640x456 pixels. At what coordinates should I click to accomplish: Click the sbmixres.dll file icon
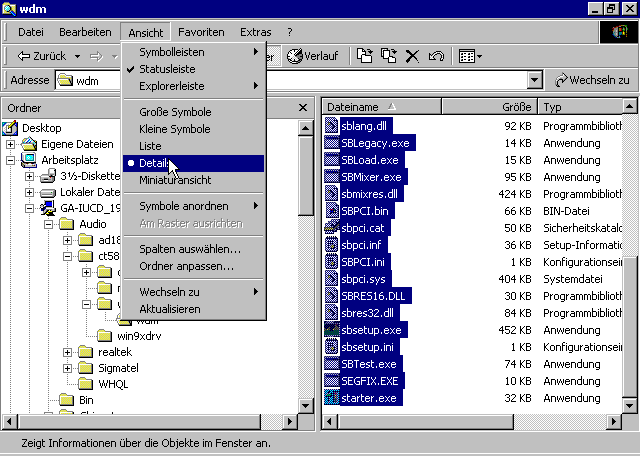pos(331,194)
